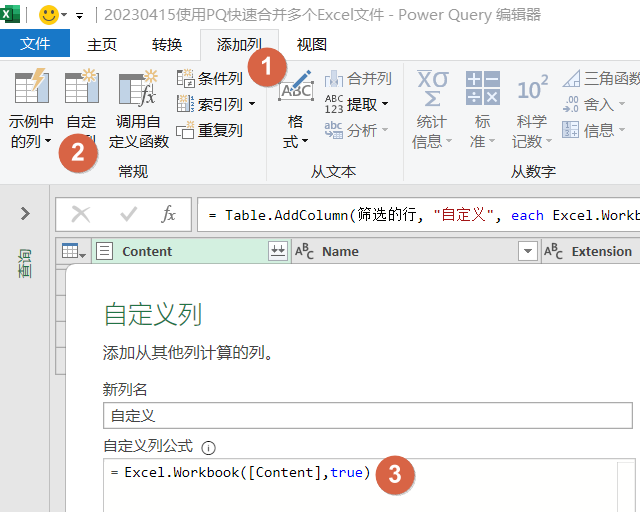Screen dimensions: 640x512
Task: Click the 格式 ABC icon
Action: click(x=296, y=86)
